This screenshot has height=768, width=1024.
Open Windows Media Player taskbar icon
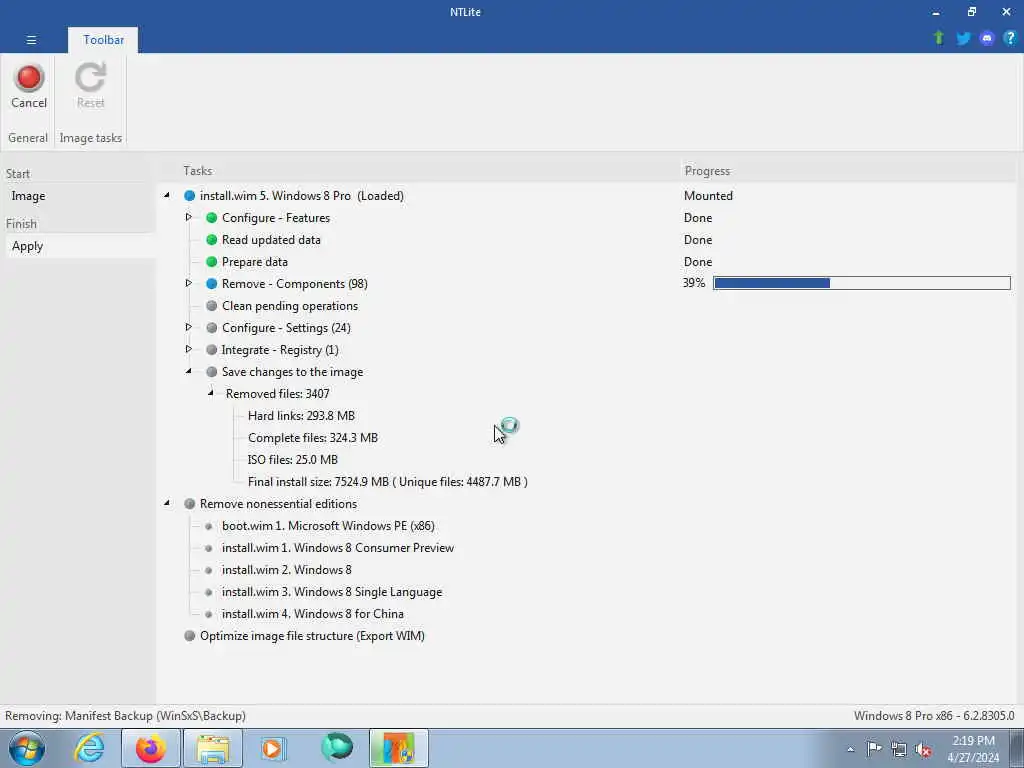(x=273, y=748)
